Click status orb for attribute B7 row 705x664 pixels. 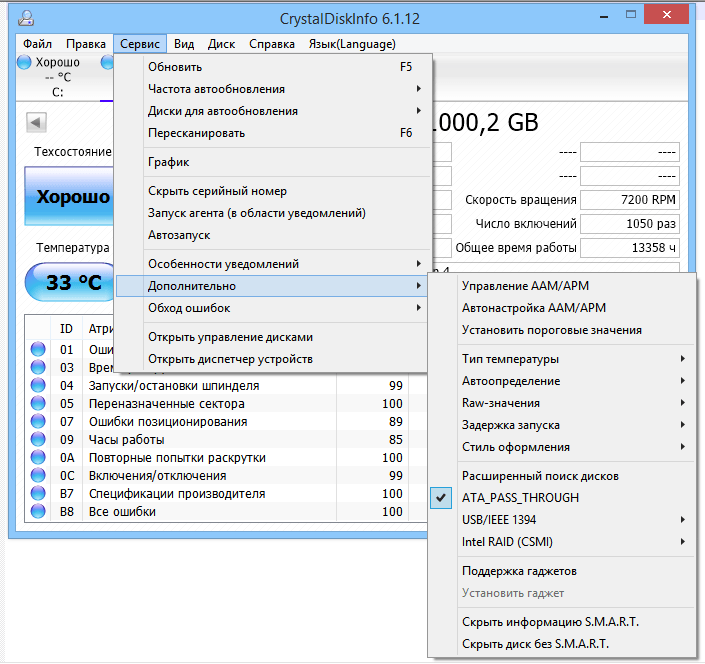(38, 493)
